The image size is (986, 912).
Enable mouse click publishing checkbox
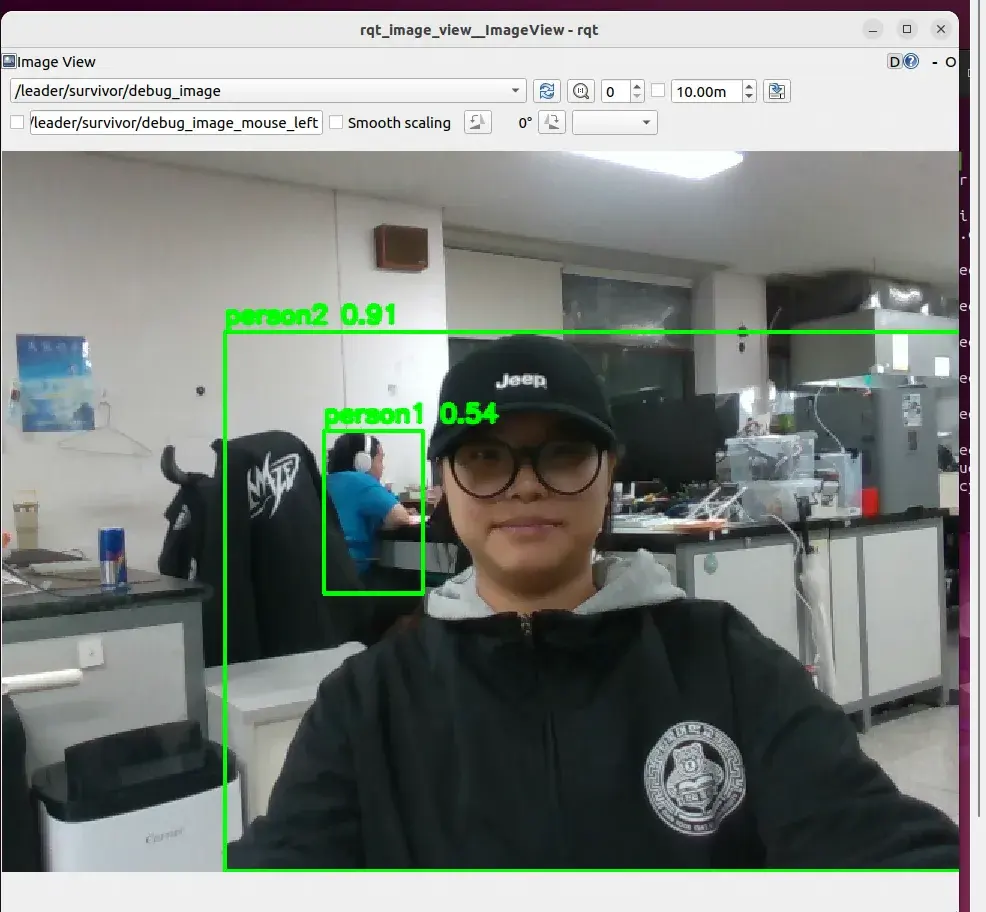[x=17, y=122]
